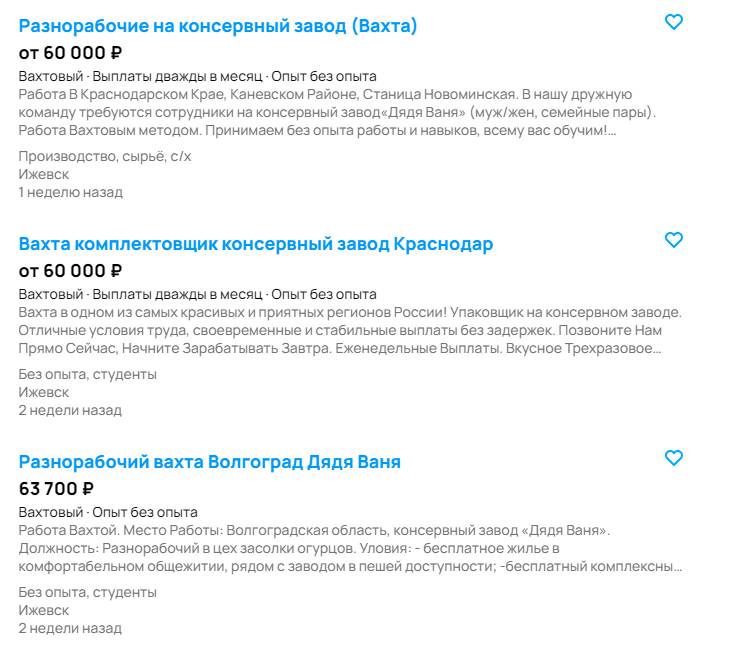Open Вахта комплектовщик консервный завод Краснодар link
The height and width of the screenshot is (647, 729).
click(x=256, y=244)
